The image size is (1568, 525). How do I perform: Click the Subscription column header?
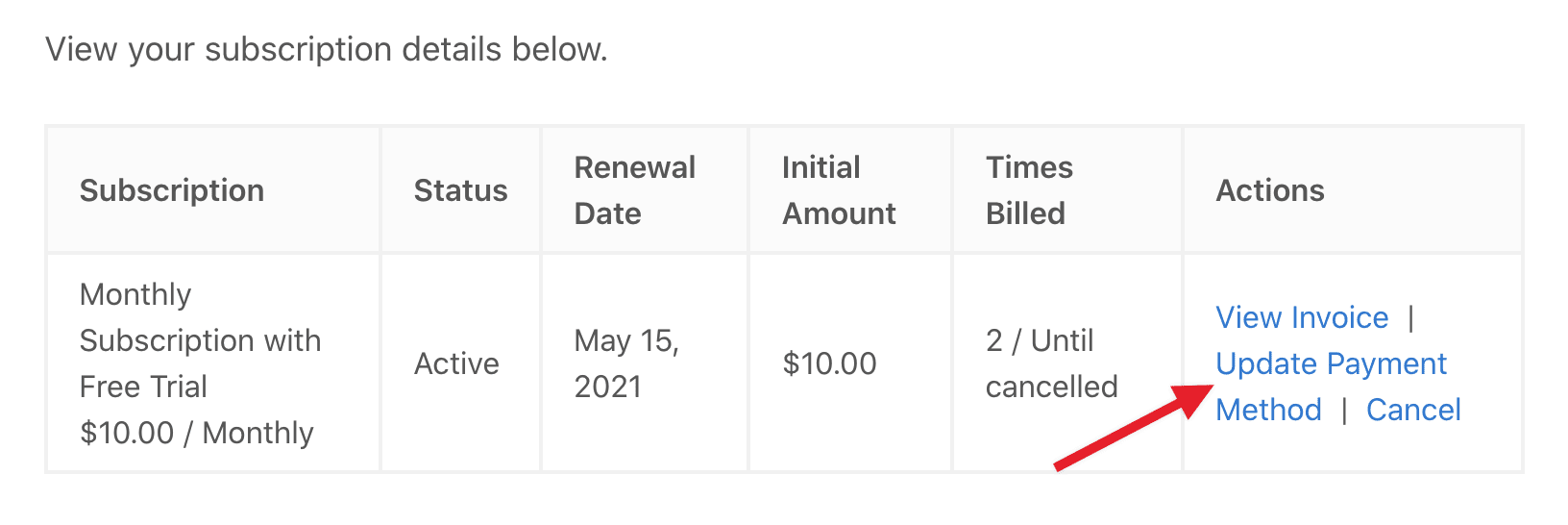click(172, 190)
